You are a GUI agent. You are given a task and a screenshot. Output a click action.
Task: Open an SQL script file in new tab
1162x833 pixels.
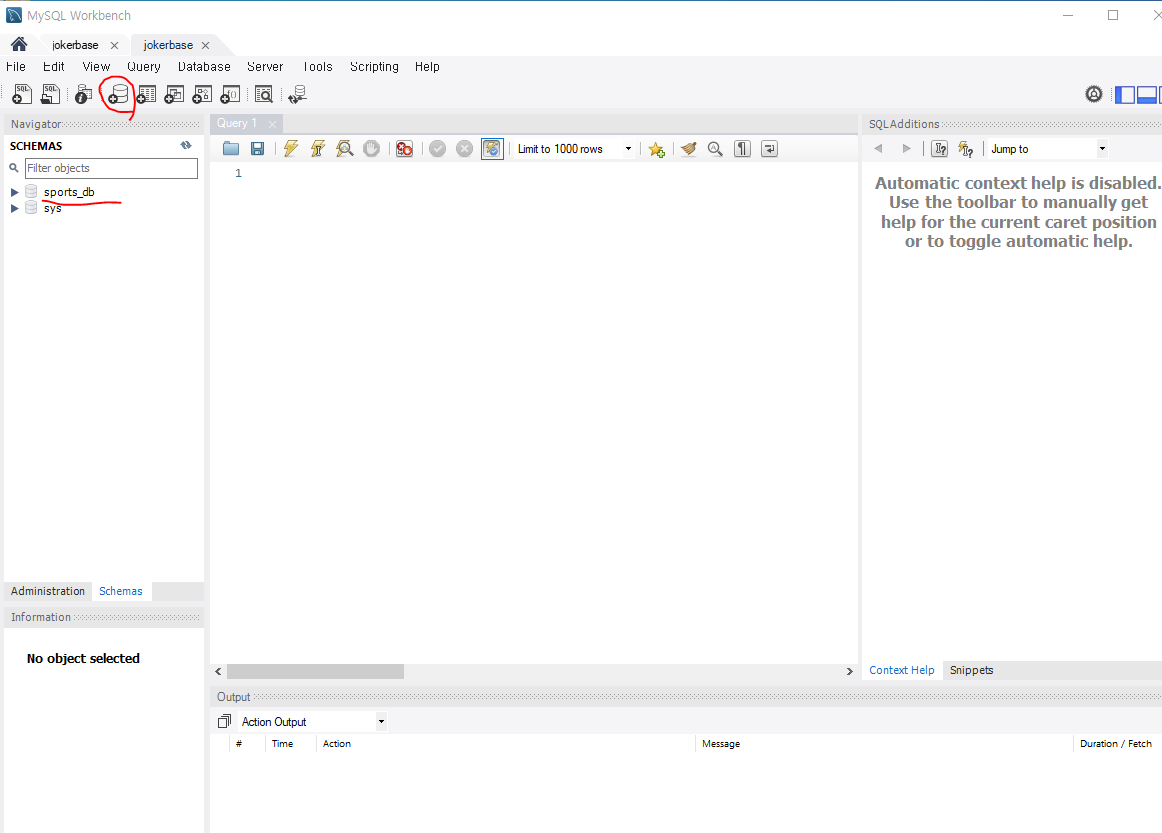tap(50, 94)
